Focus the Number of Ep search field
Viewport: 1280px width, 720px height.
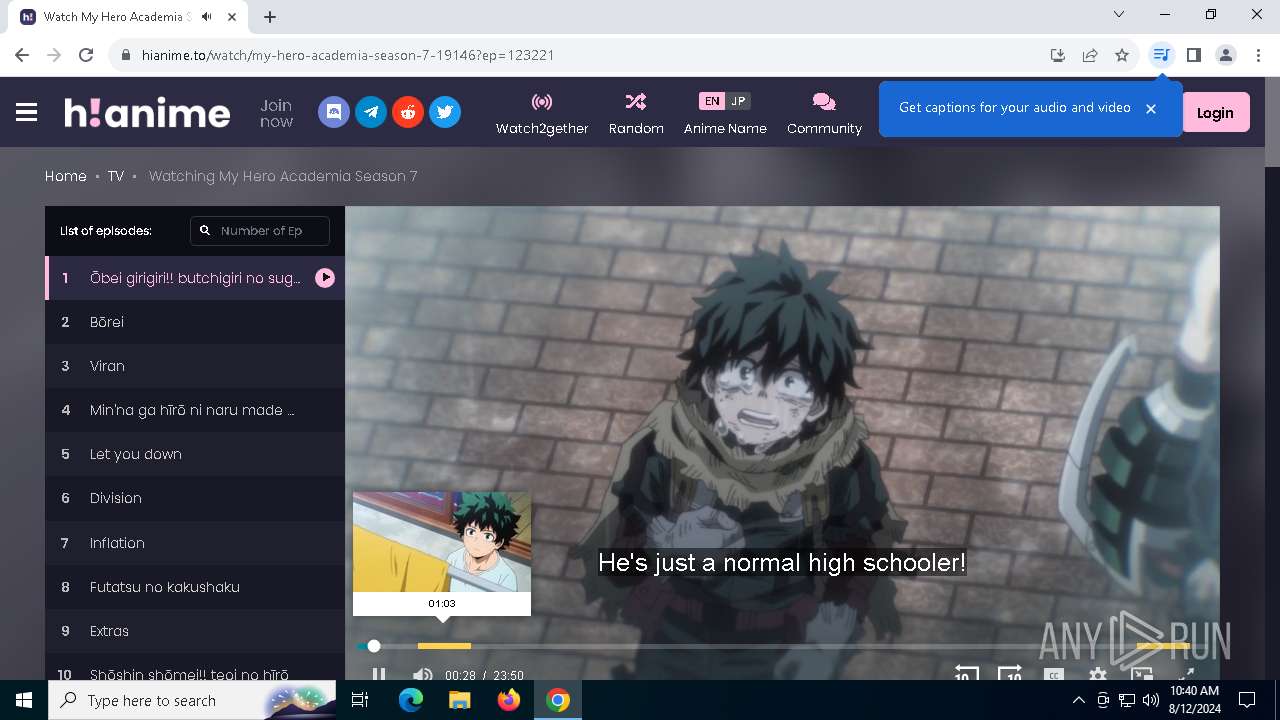[260, 230]
